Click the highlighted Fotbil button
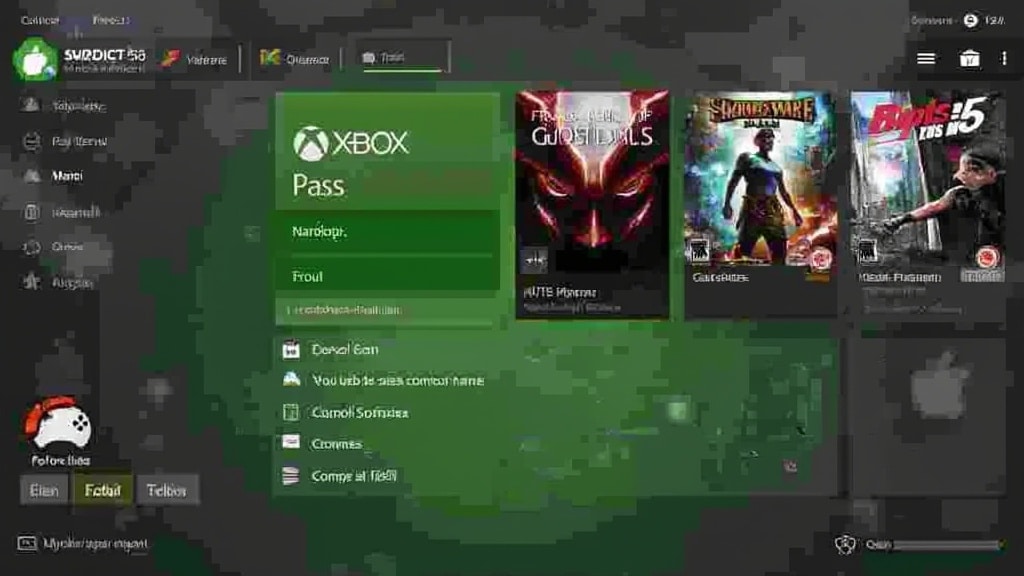The height and width of the screenshot is (576, 1024). coord(103,490)
